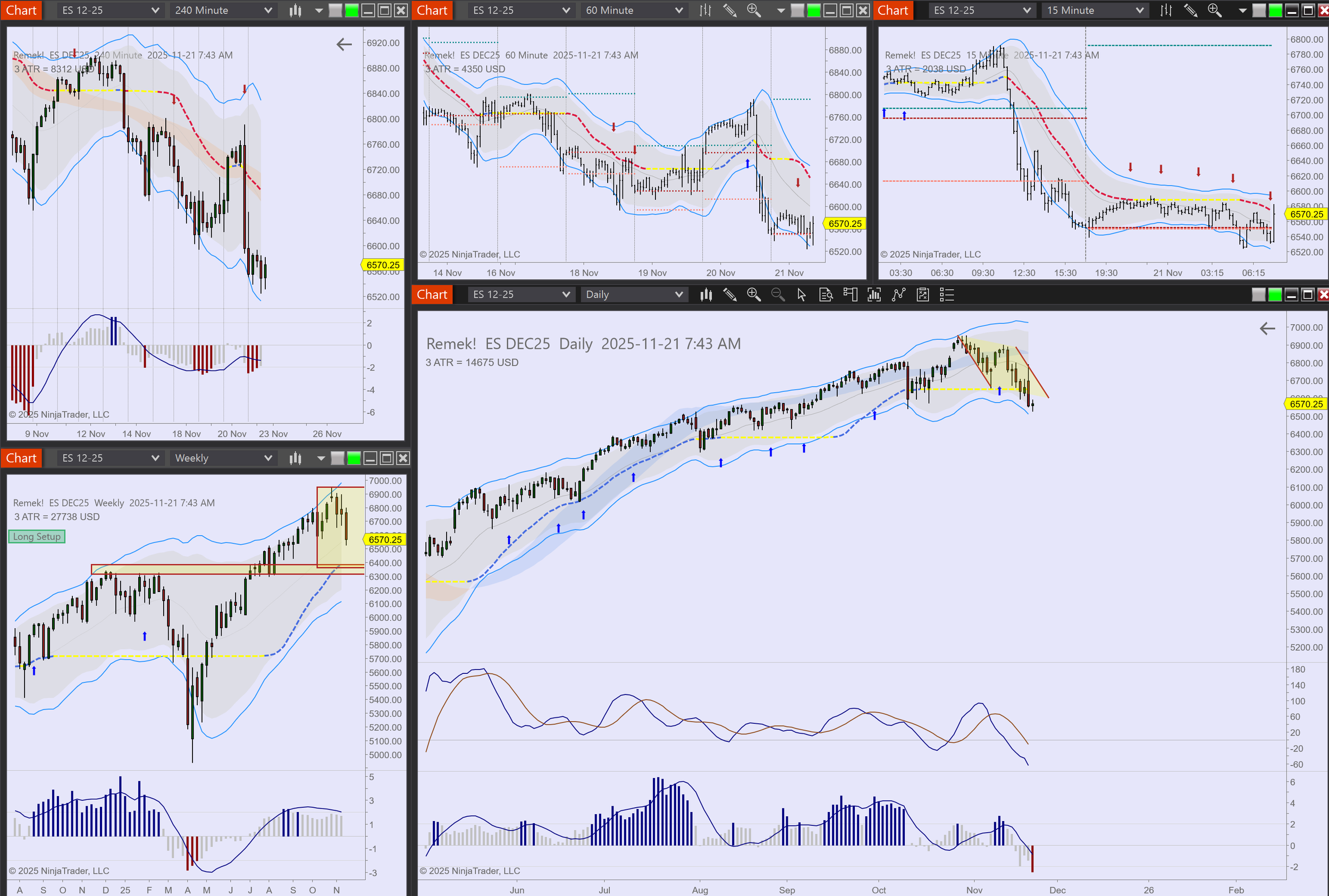The width and height of the screenshot is (1329, 896).
Task: Open ES 12-25 instrument dropdown in 15 Minute chart
Action: coord(981,10)
